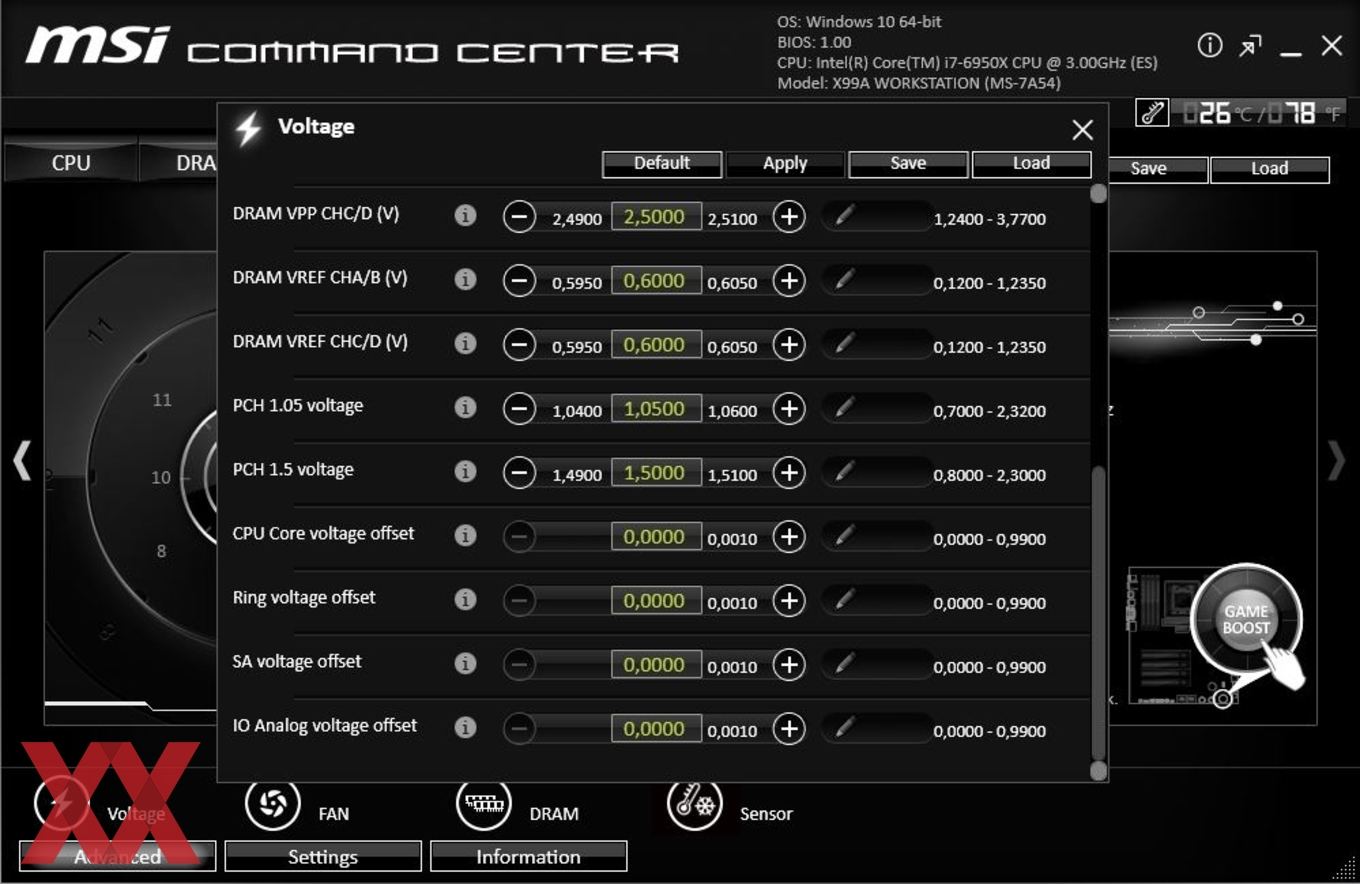The width and height of the screenshot is (1360, 884).
Task: Open the about info icon in title bar
Action: tap(1210, 45)
